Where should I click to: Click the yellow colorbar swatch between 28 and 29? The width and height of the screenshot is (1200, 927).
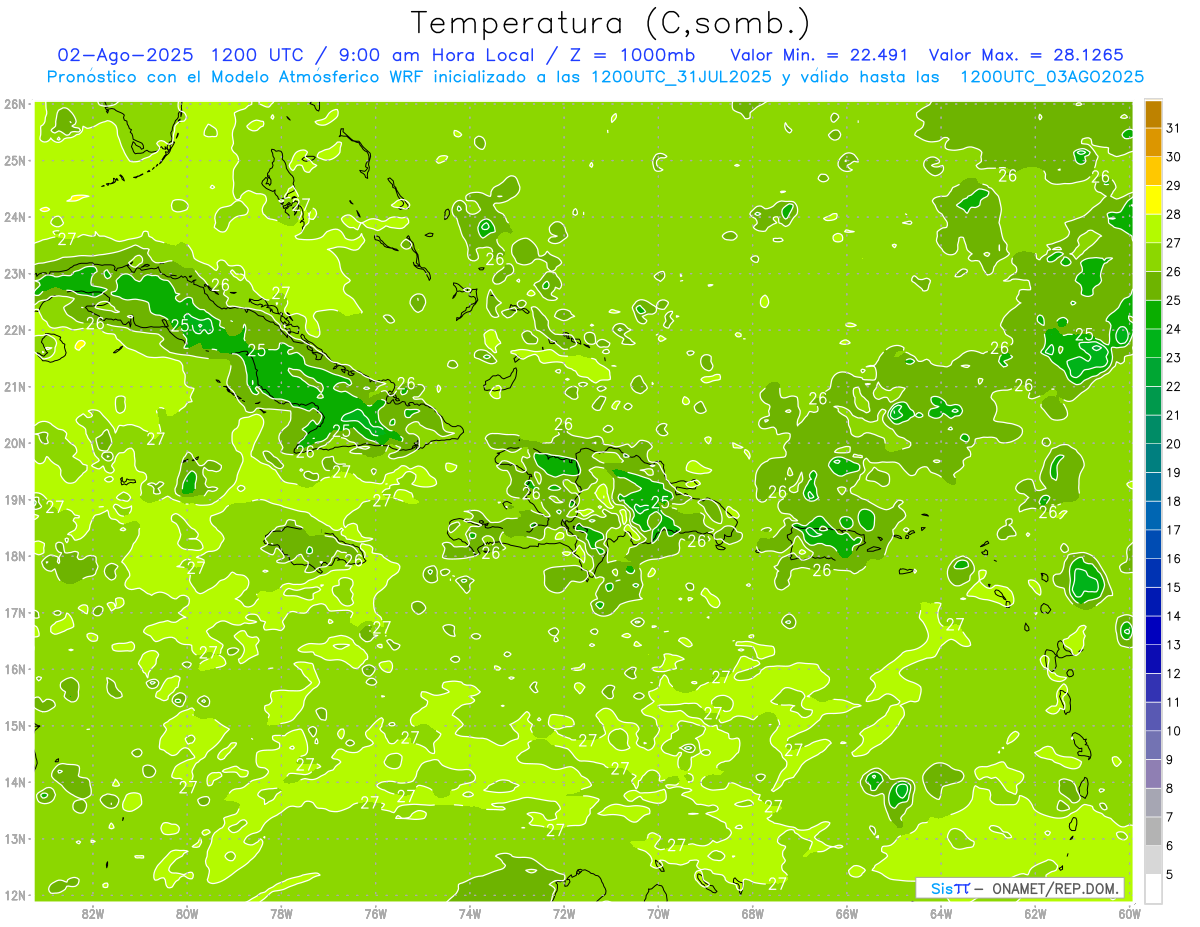coord(1153,200)
